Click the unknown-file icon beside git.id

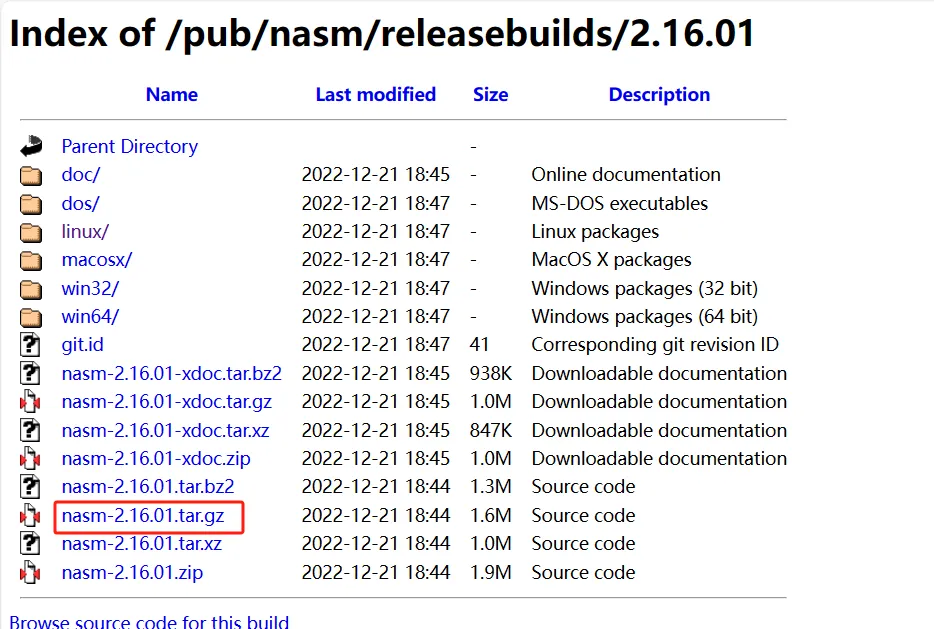coord(31,345)
